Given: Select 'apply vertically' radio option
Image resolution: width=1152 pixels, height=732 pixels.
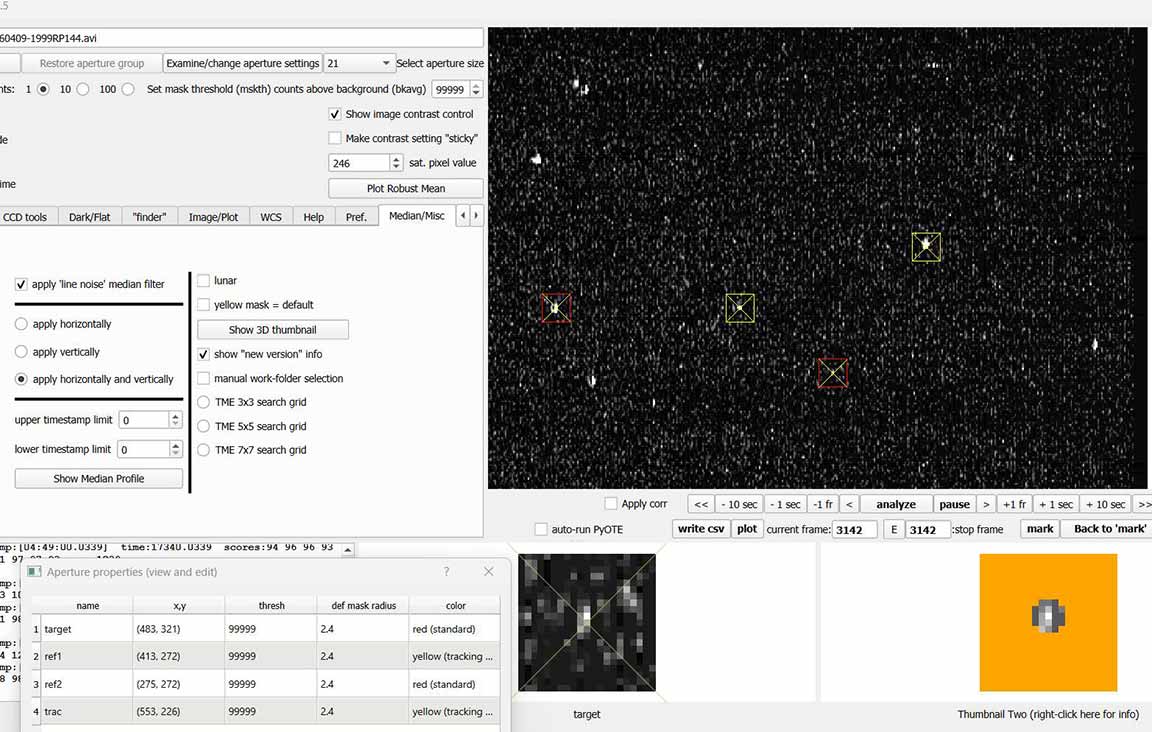Looking at the screenshot, I should coord(21,352).
